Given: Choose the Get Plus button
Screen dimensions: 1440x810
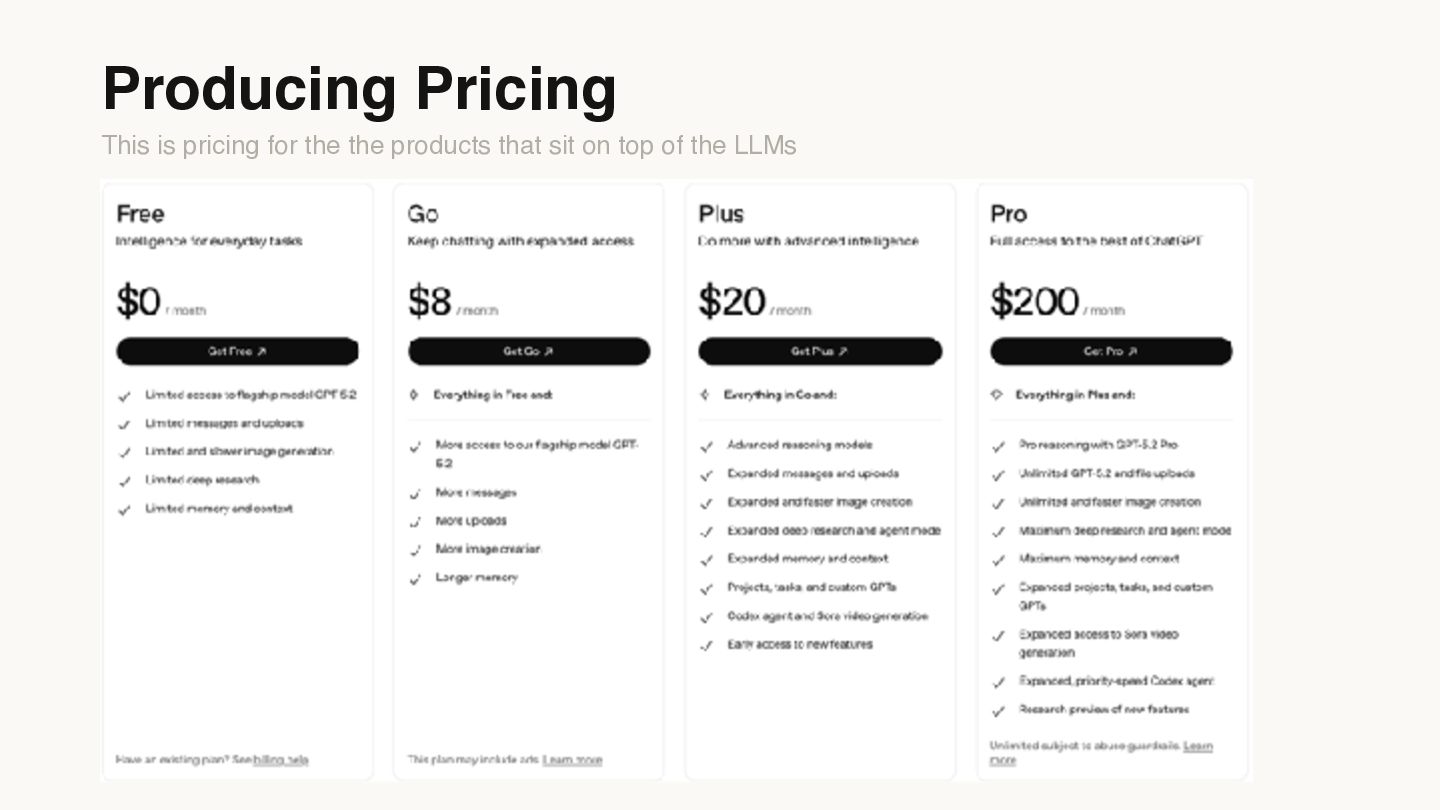Looking at the screenshot, I should pos(820,351).
